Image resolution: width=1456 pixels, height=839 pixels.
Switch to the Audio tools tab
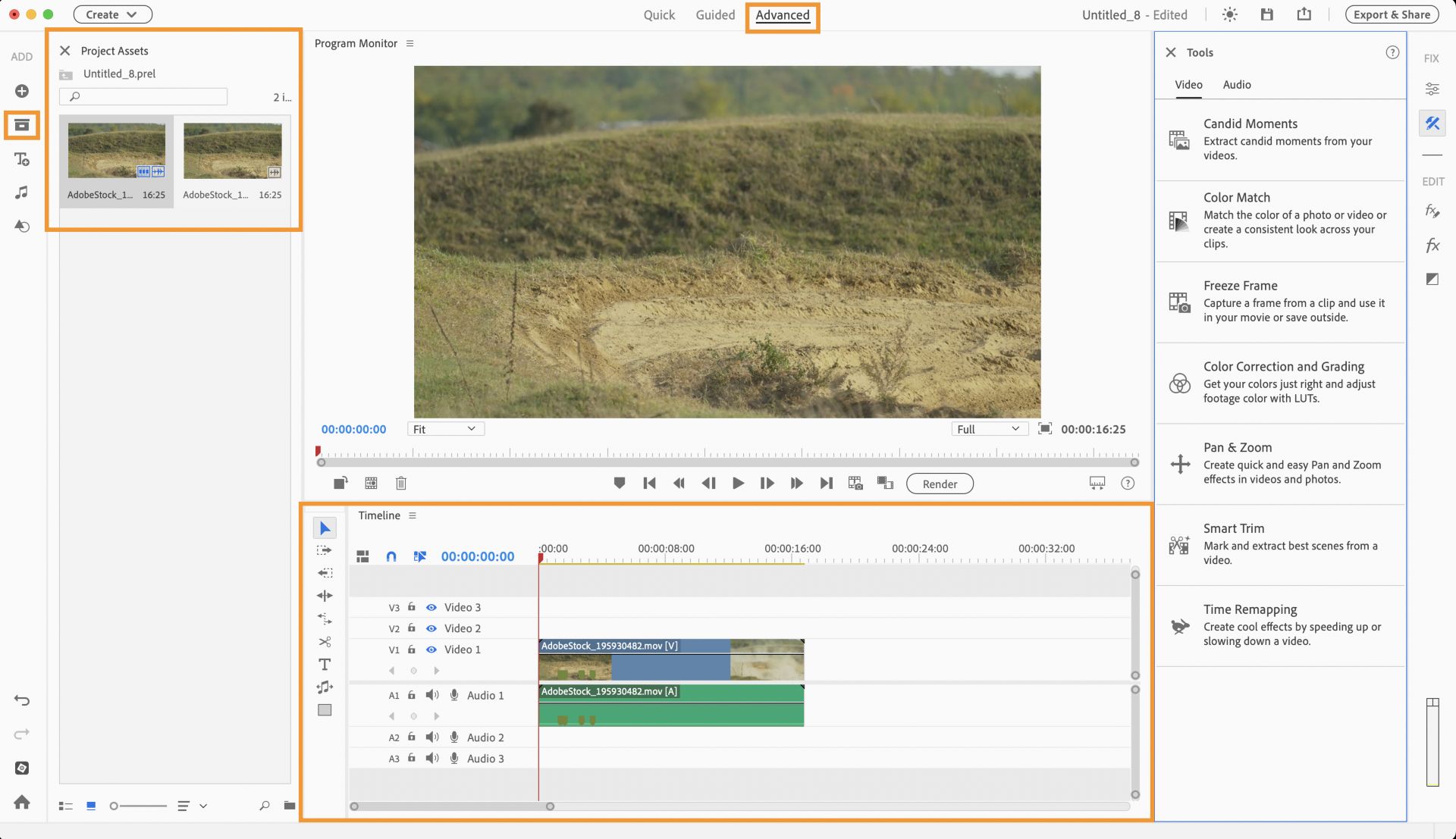click(1236, 85)
